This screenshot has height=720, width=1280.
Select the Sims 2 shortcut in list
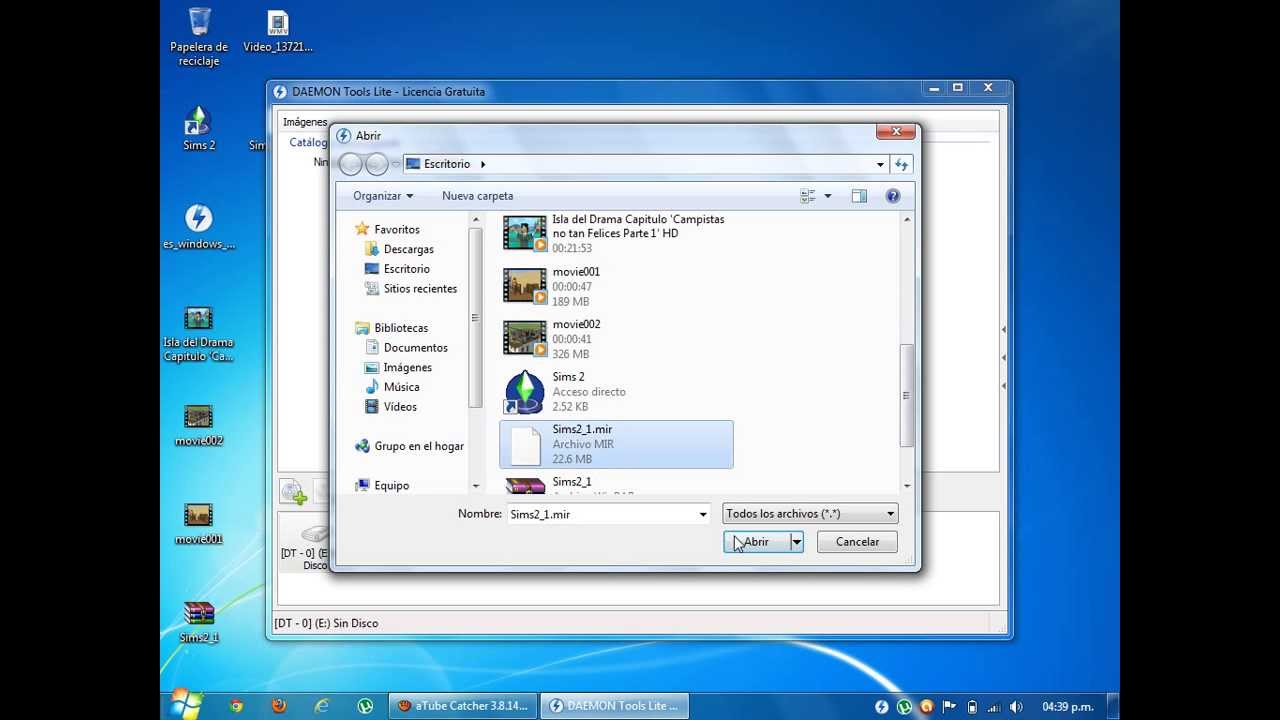pyautogui.click(x=616, y=392)
